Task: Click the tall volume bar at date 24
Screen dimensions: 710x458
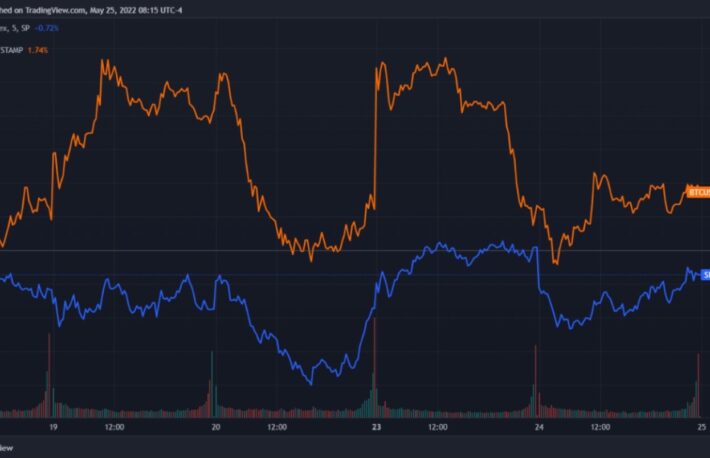Action: point(536,381)
